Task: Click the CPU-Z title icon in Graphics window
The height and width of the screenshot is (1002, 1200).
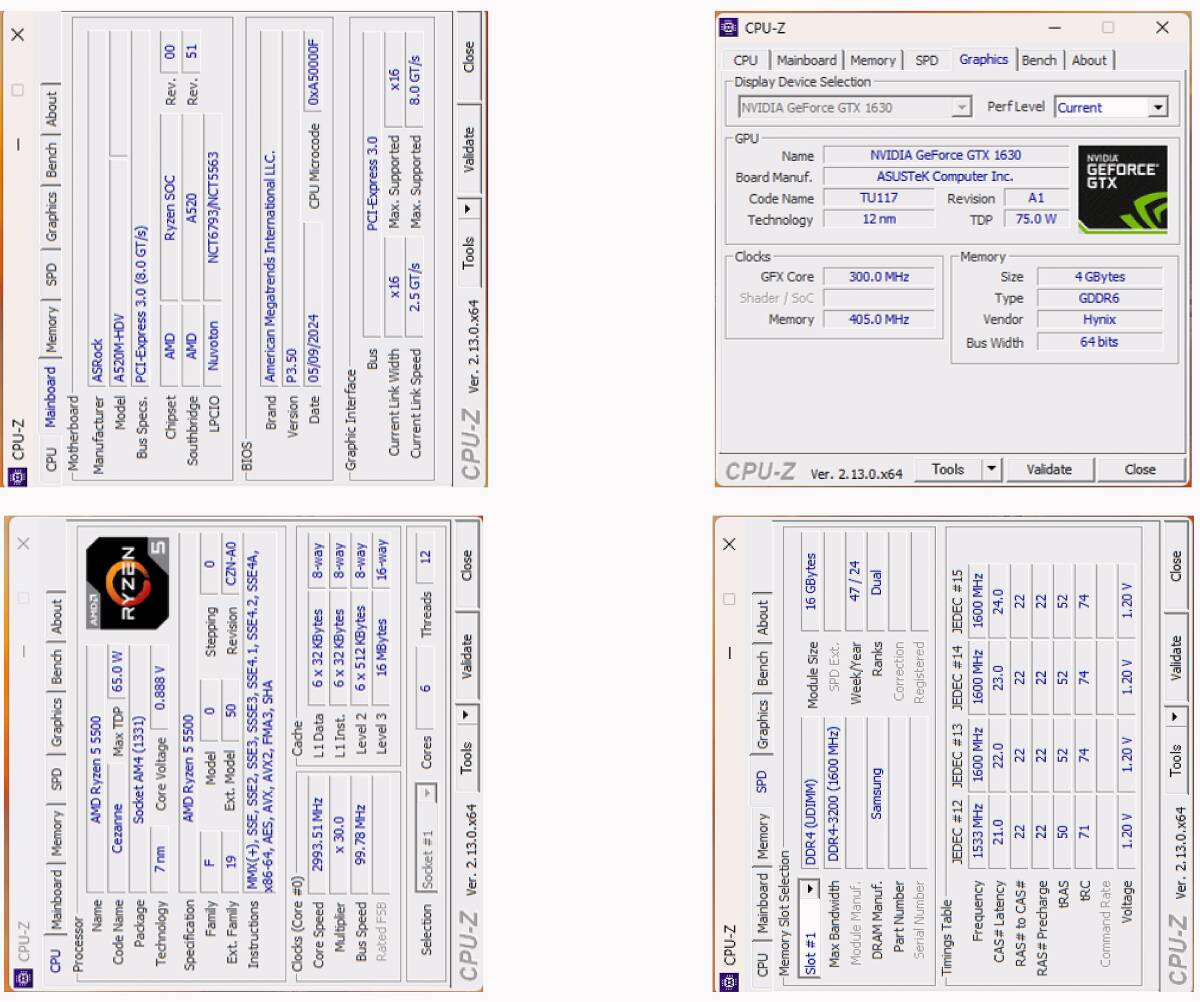Action: tap(729, 28)
